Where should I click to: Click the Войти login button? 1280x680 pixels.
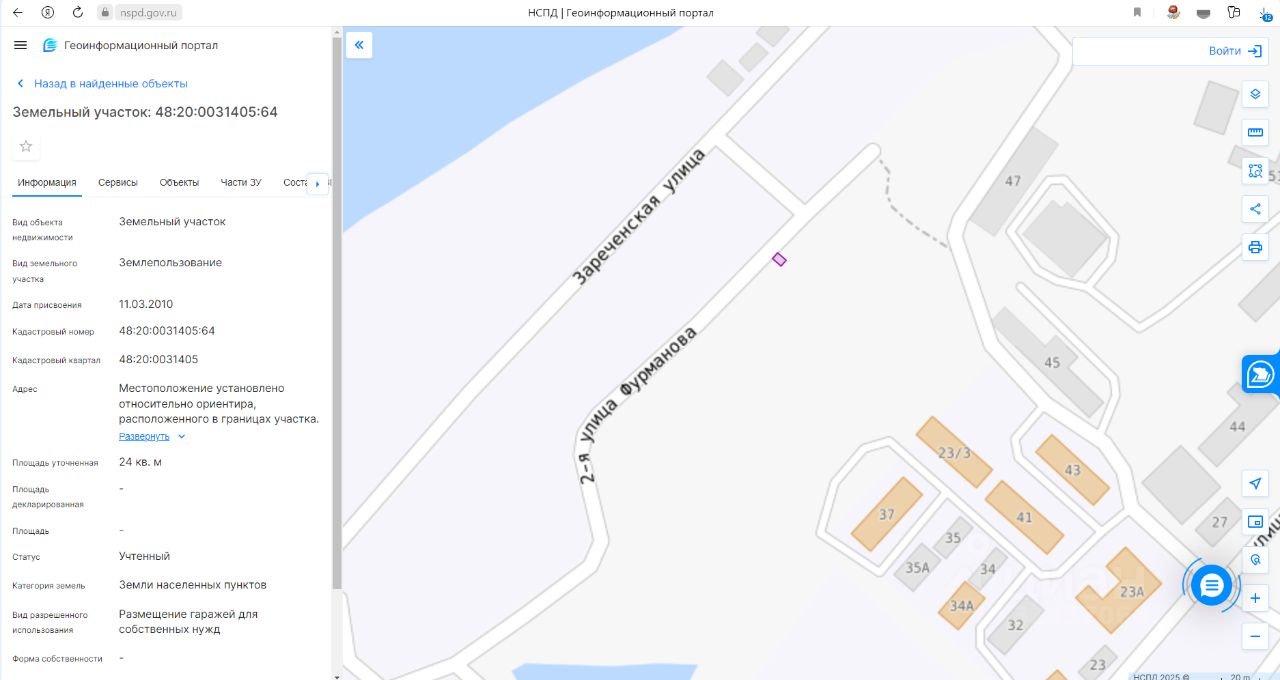coord(1235,51)
